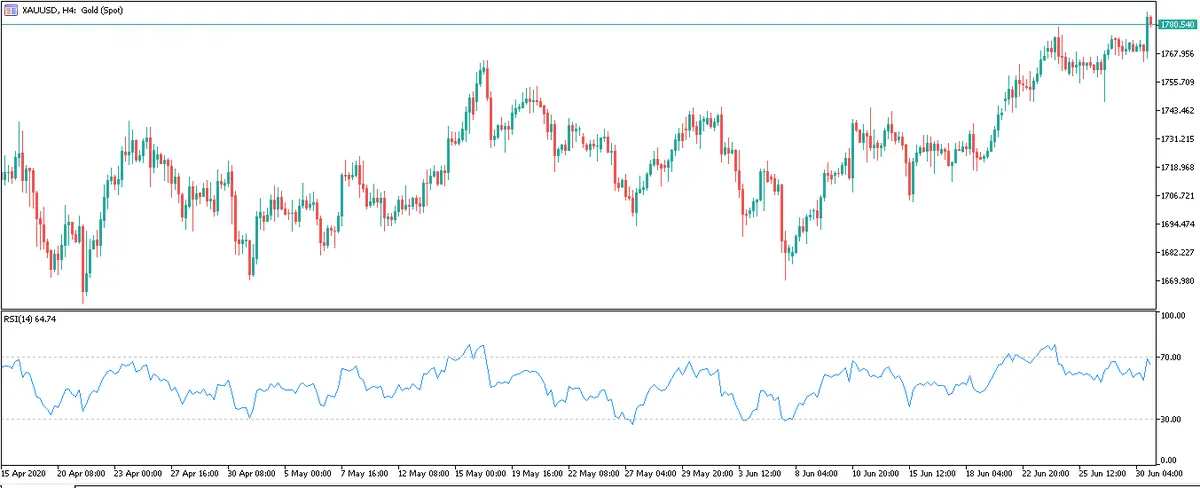Click the 0.00 RSI scale label
The width and height of the screenshot is (1200, 488).
click(1168, 459)
